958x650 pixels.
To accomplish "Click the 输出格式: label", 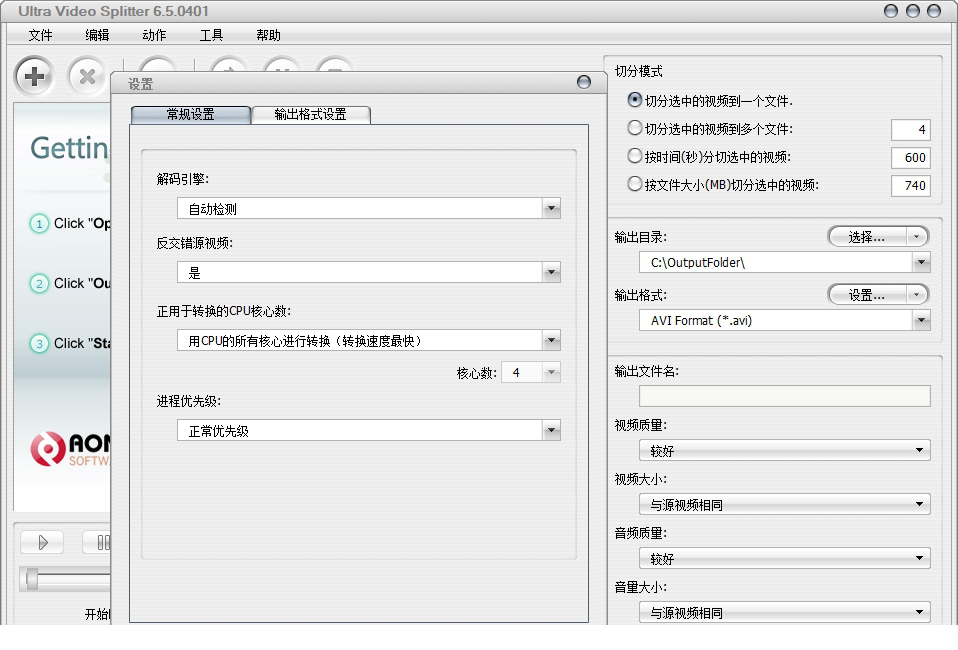I will click(x=641, y=296).
